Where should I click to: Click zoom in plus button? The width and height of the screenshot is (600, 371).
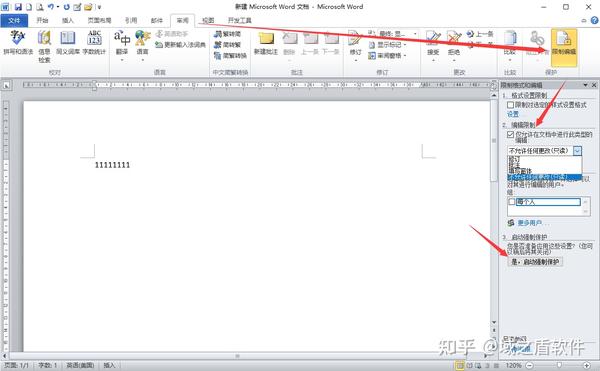click(586, 366)
